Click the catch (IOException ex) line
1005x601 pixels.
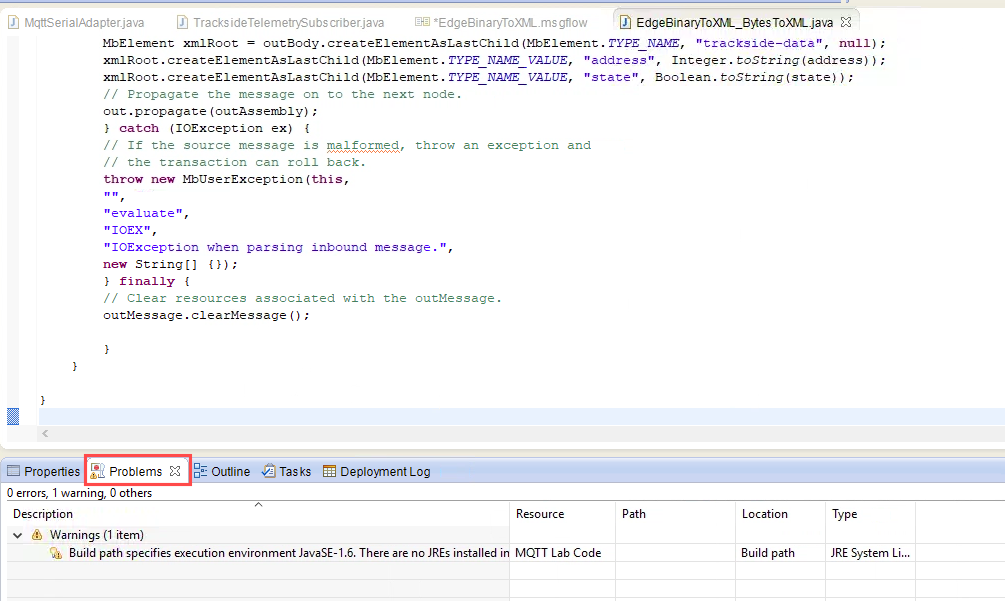coord(206,128)
